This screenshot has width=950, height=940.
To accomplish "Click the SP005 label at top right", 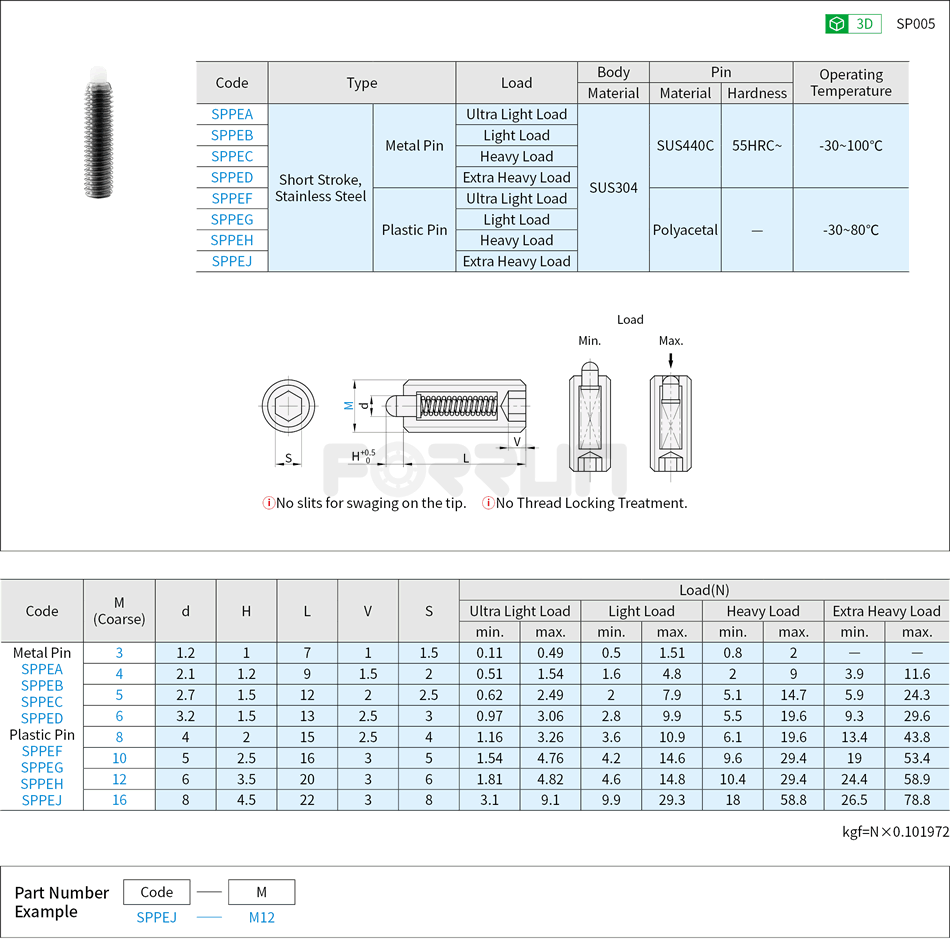I will coord(915,24).
